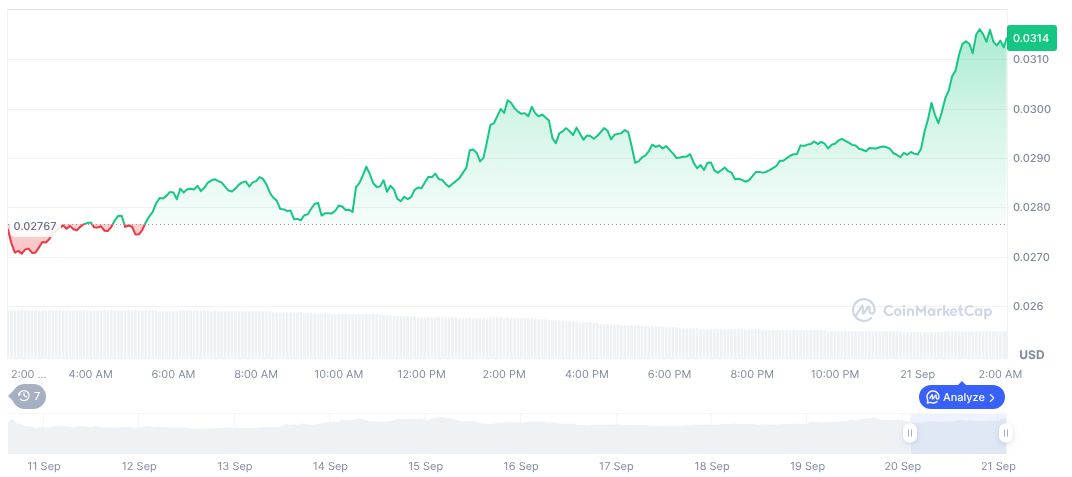Click 16 Sep on the overview timeline
This screenshot has width=1072, height=477.
click(x=521, y=466)
